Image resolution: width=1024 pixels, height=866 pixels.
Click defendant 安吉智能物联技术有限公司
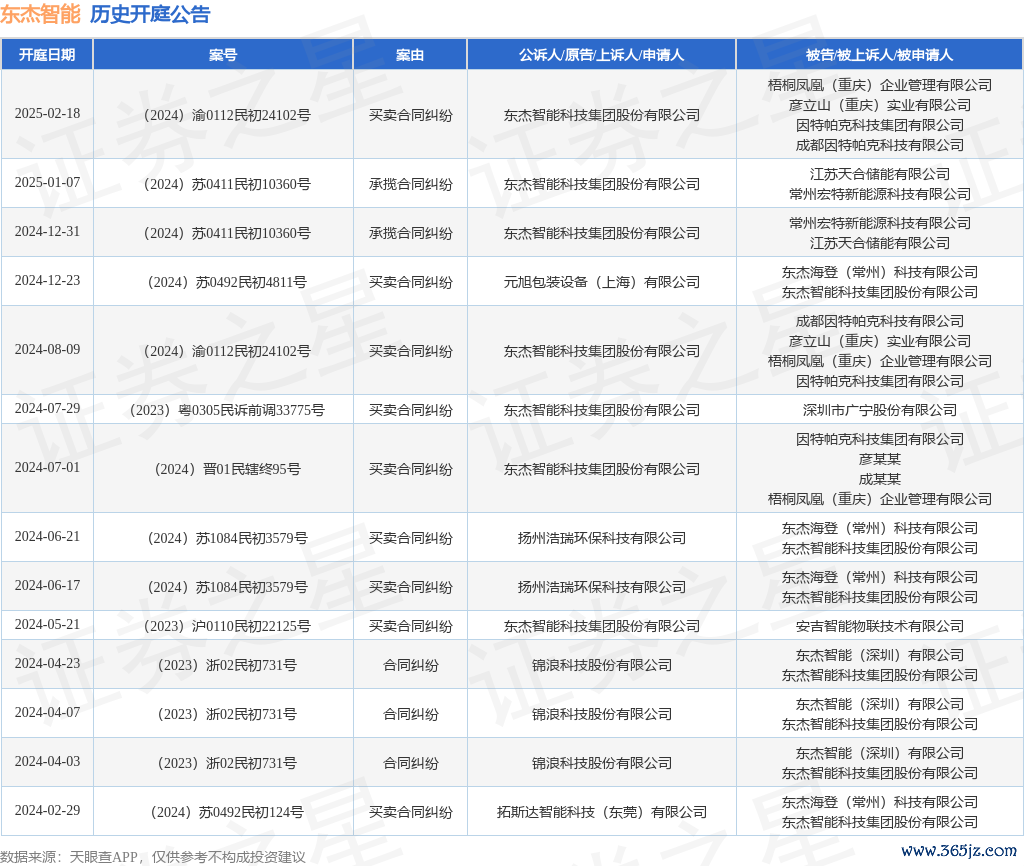click(880, 626)
